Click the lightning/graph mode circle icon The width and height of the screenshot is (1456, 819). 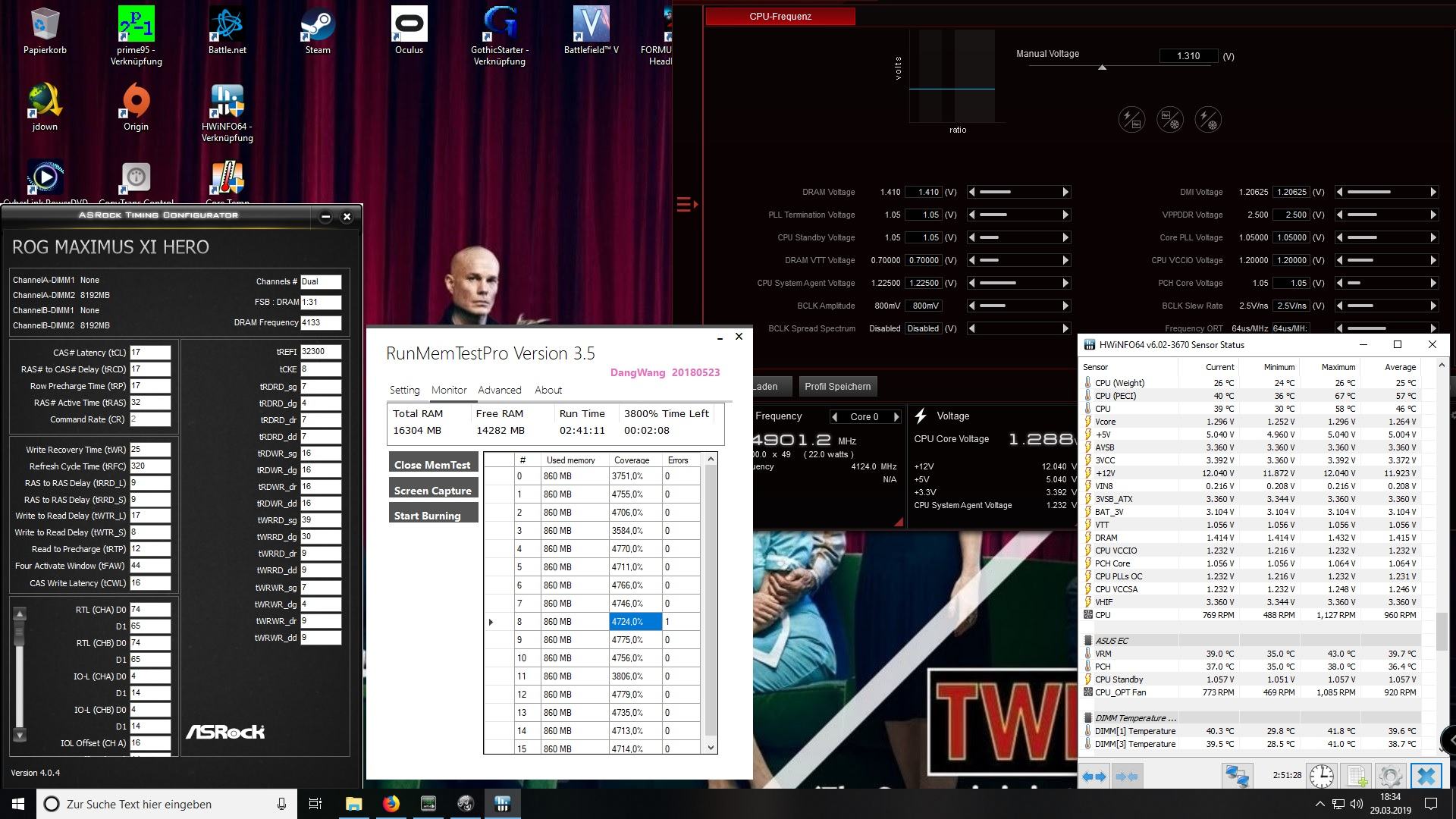1131,120
